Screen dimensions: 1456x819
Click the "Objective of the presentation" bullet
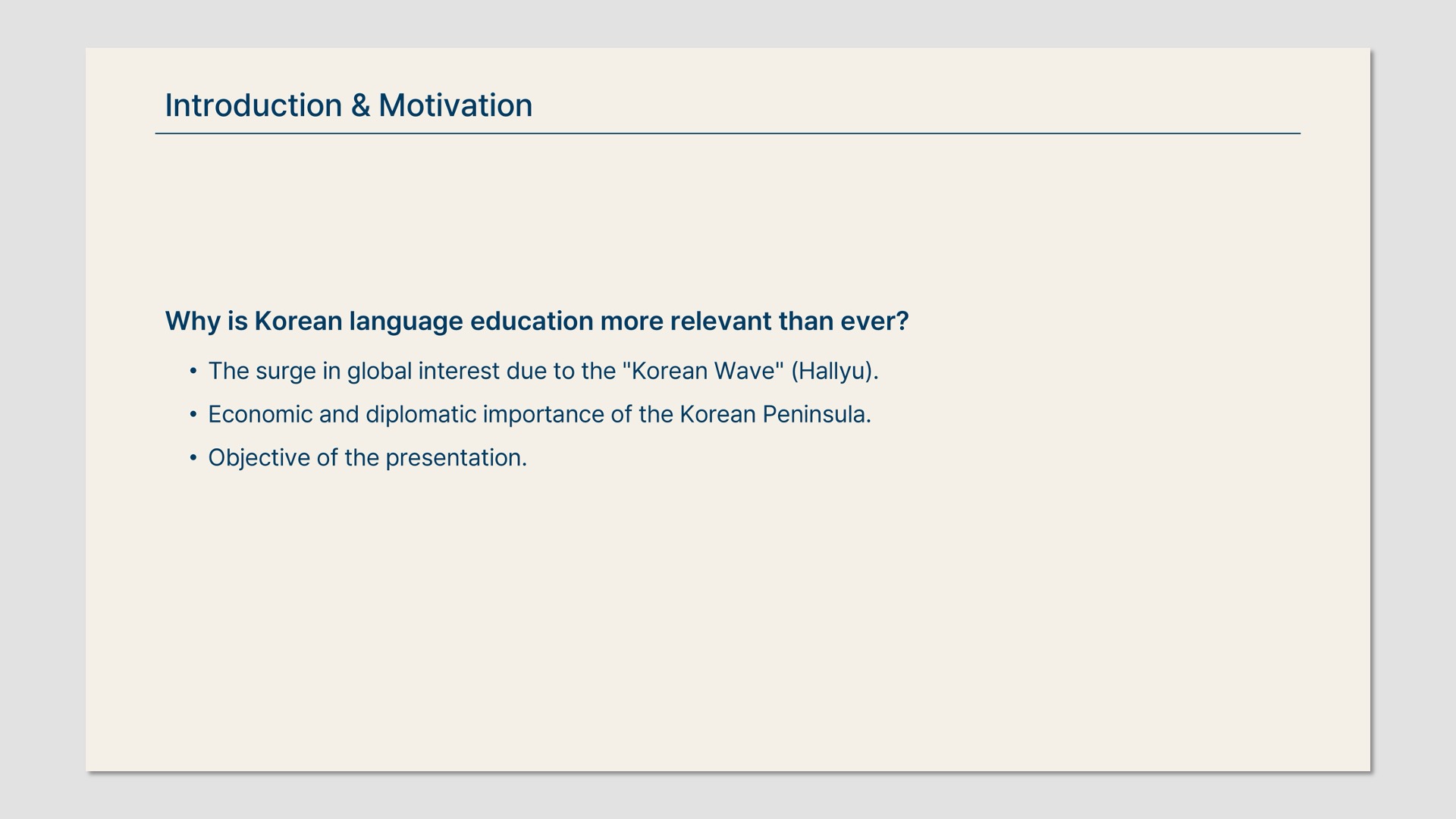367,457
